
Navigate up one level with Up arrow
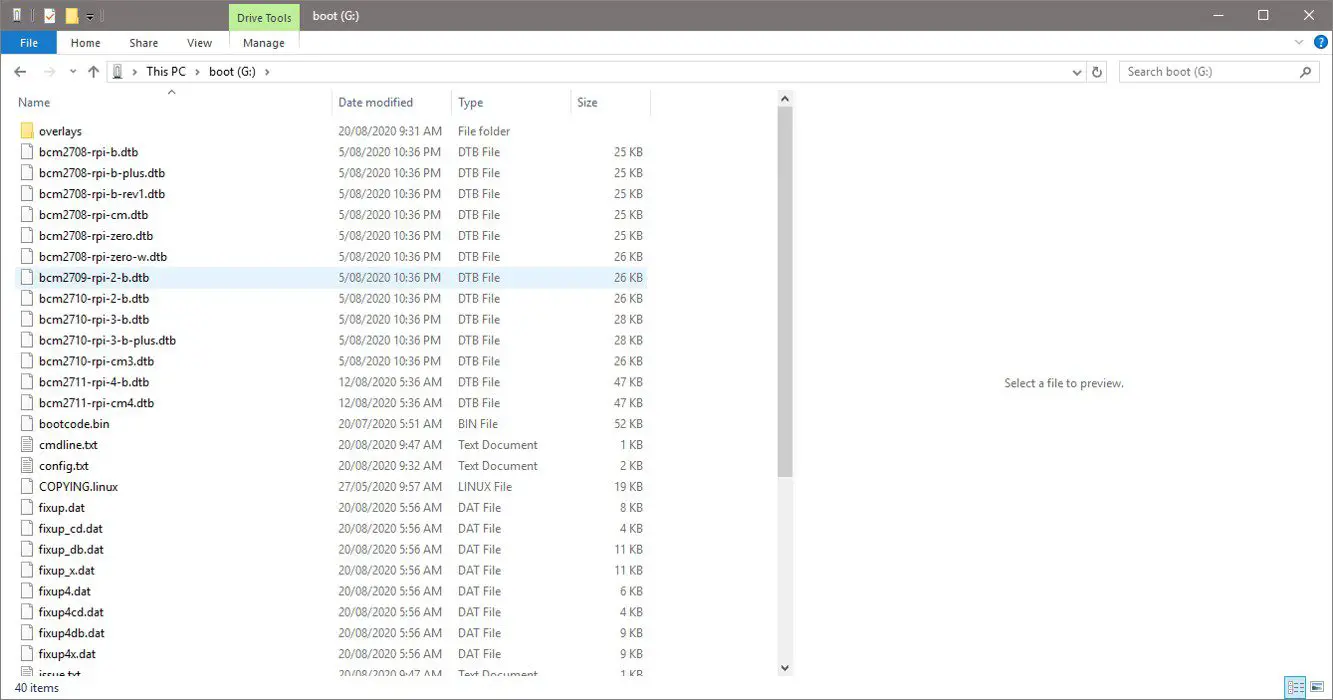[x=94, y=72]
